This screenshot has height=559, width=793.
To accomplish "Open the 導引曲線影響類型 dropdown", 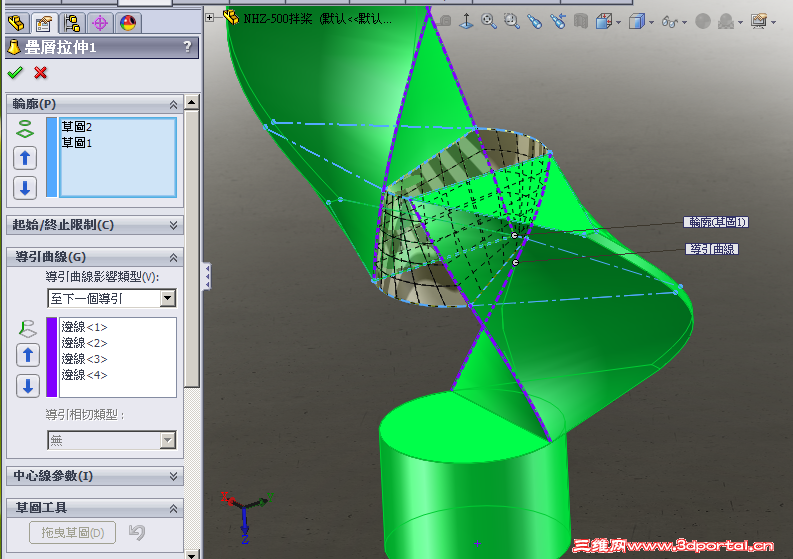I will coord(168,298).
